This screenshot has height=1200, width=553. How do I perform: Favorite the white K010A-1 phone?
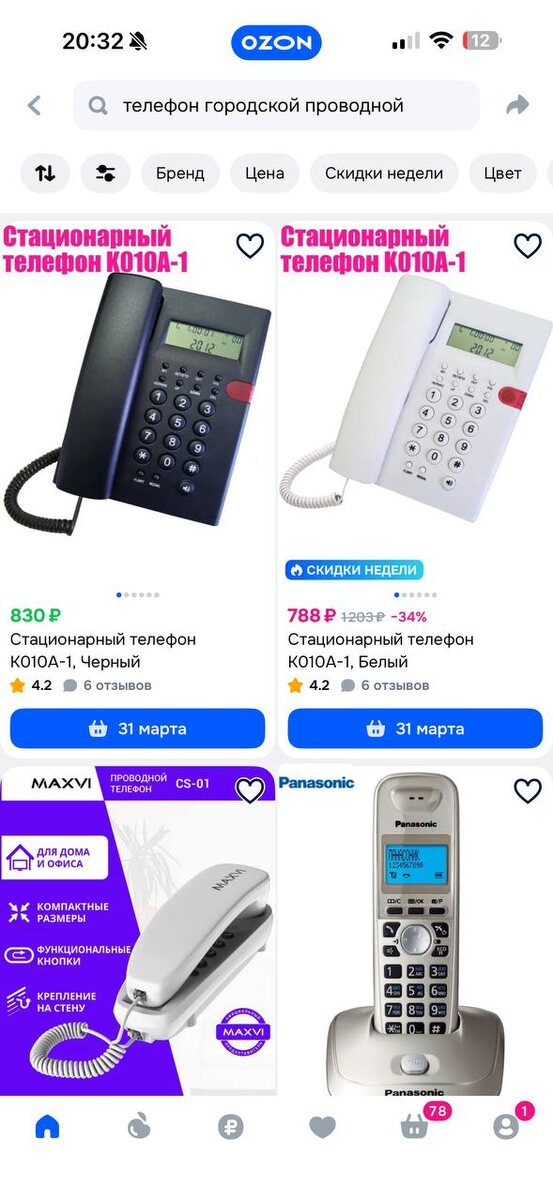[527, 246]
